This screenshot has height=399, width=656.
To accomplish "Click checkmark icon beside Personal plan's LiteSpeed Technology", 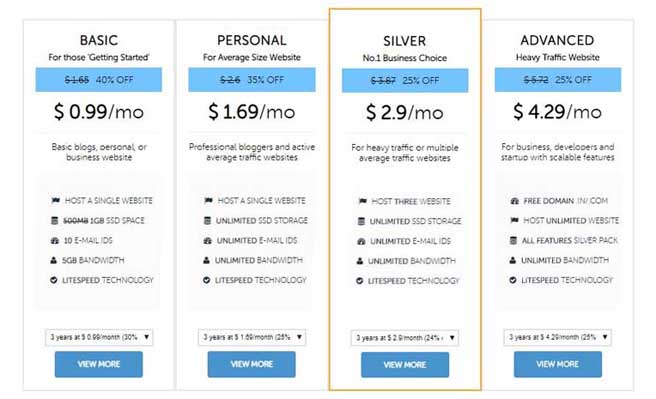I will (x=206, y=280).
